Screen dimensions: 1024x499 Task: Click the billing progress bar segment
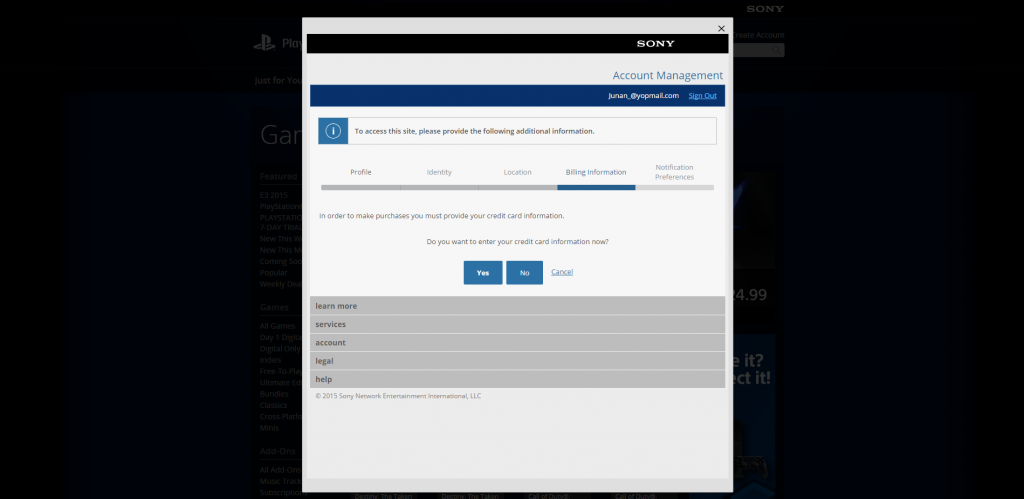click(596, 187)
